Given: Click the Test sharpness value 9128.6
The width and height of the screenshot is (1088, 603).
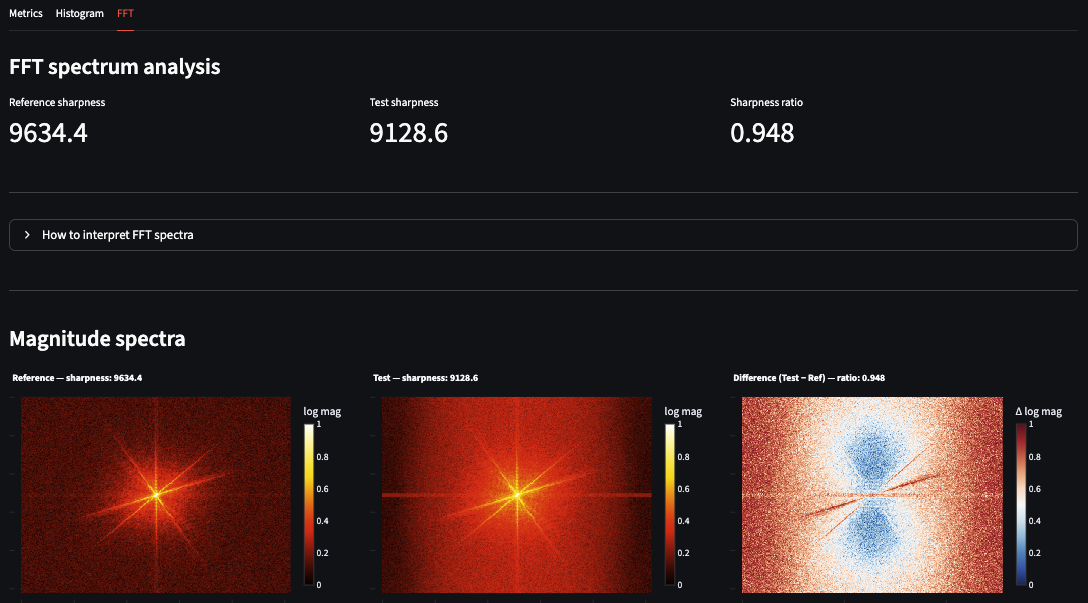Looking at the screenshot, I should point(408,132).
